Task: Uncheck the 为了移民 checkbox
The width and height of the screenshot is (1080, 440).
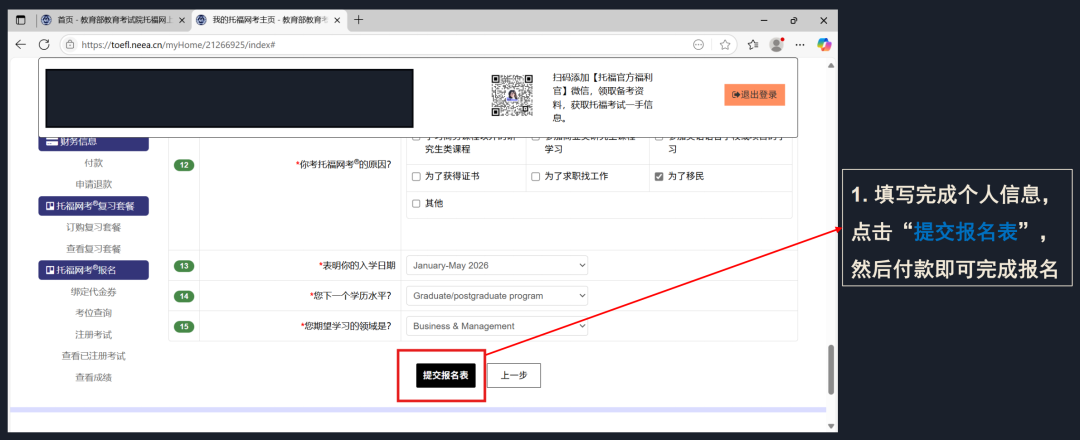Action: click(659, 177)
